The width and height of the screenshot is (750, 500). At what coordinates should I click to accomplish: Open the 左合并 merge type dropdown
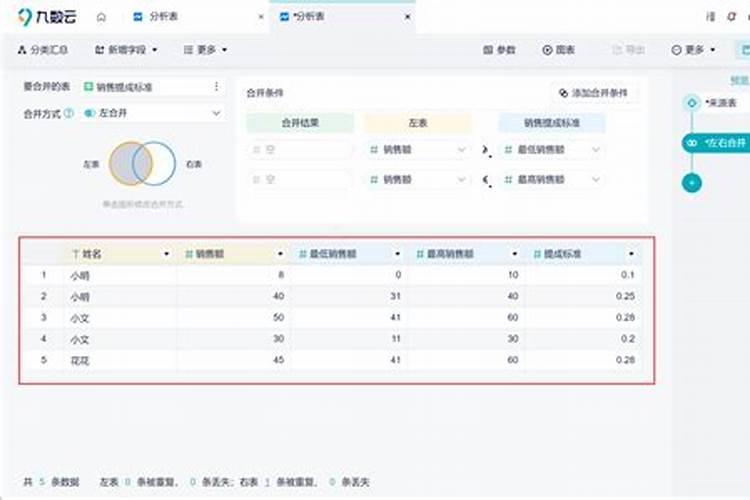[x=152, y=113]
